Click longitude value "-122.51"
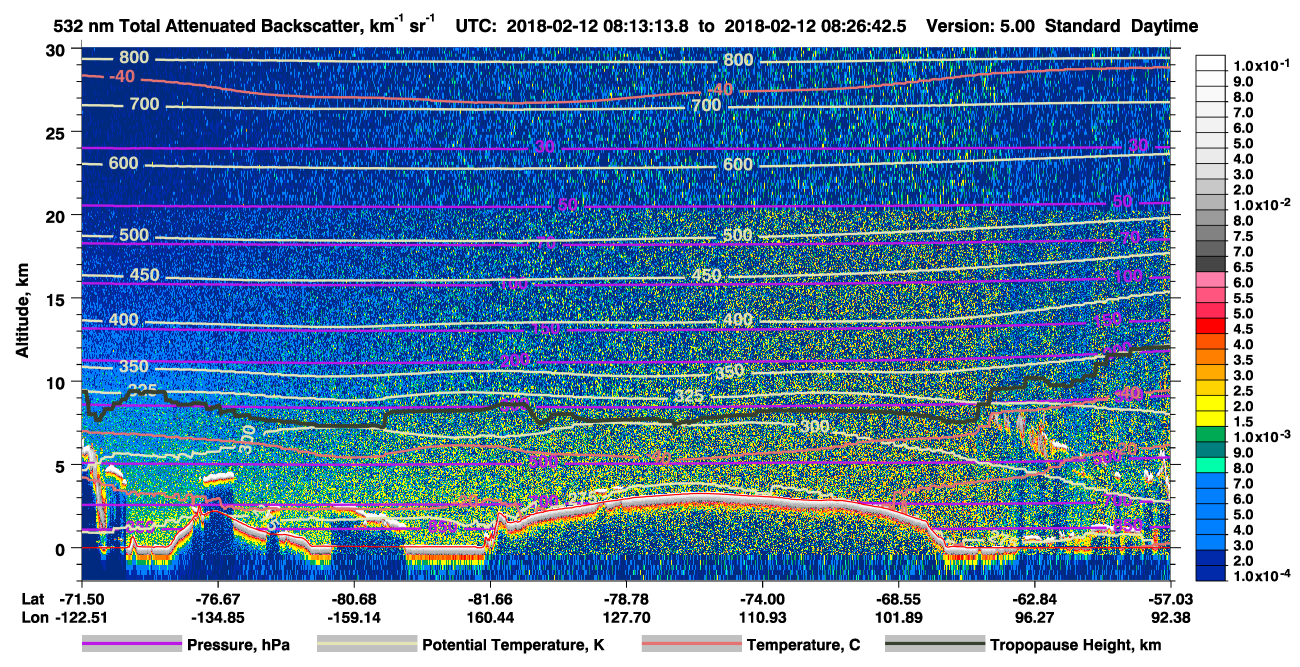The width and height of the screenshot is (1300, 667). [81, 617]
